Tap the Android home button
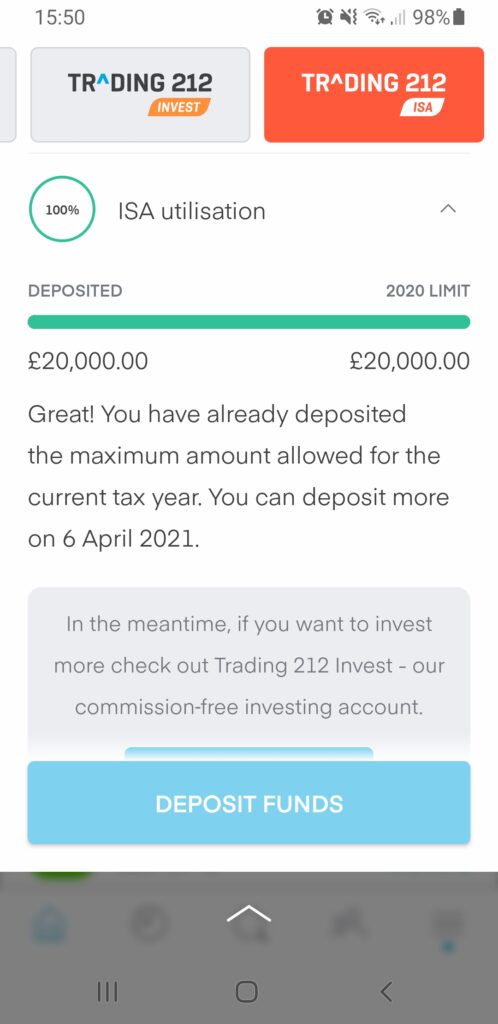This screenshot has width=498, height=1024. click(246, 992)
